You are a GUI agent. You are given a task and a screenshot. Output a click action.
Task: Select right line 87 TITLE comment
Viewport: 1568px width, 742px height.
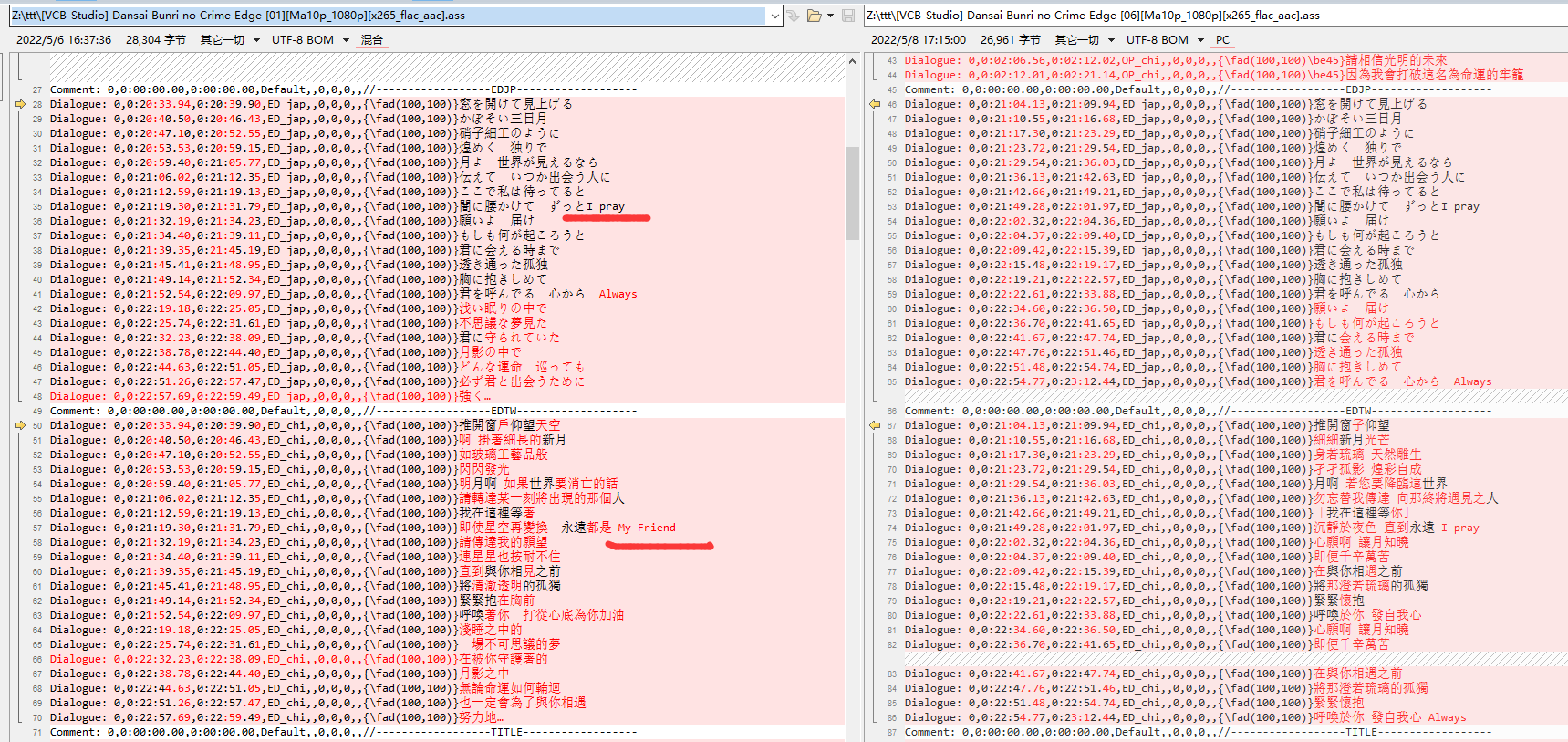click(x=1236, y=732)
